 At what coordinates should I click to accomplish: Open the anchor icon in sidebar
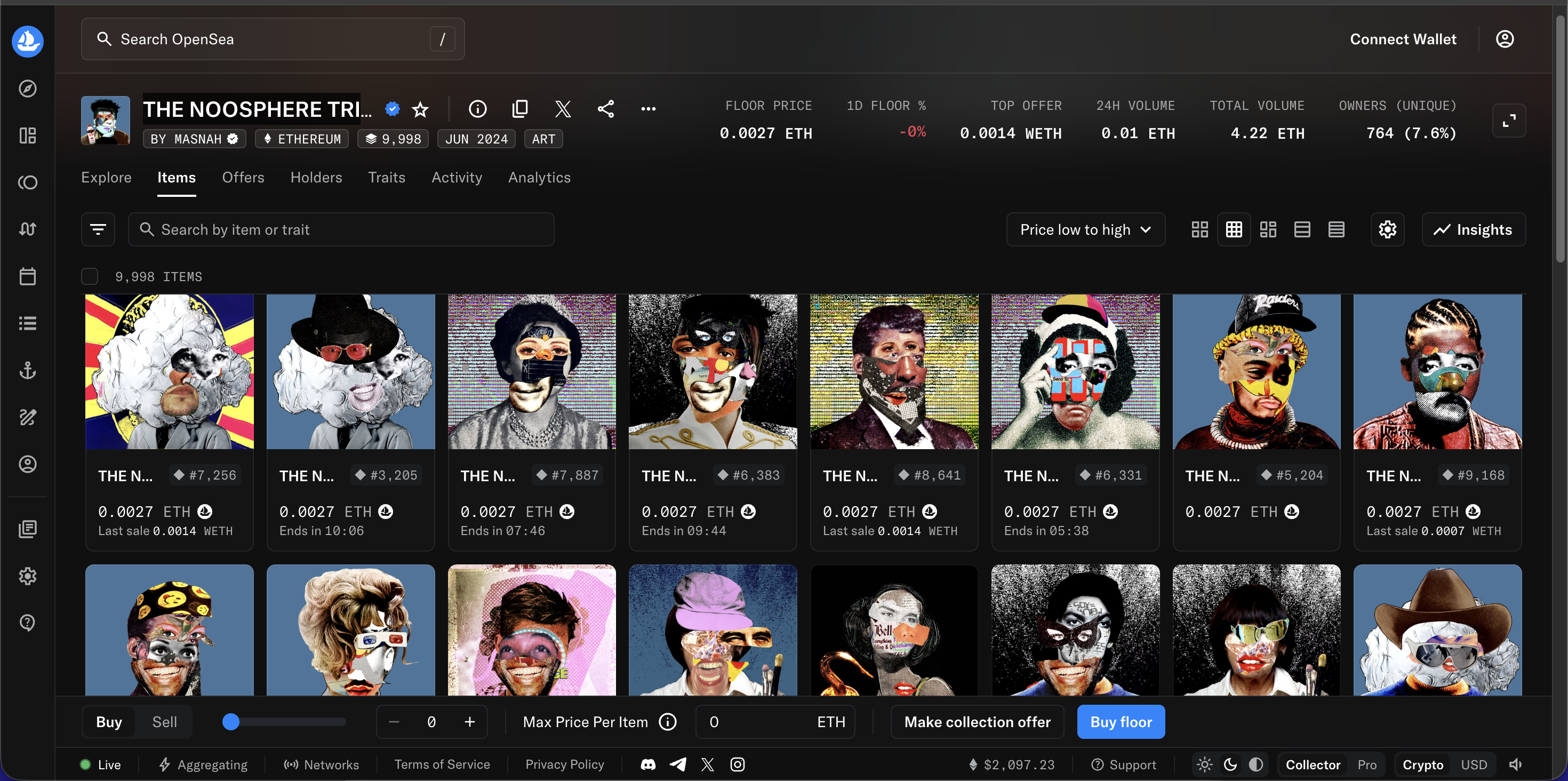pos(27,370)
